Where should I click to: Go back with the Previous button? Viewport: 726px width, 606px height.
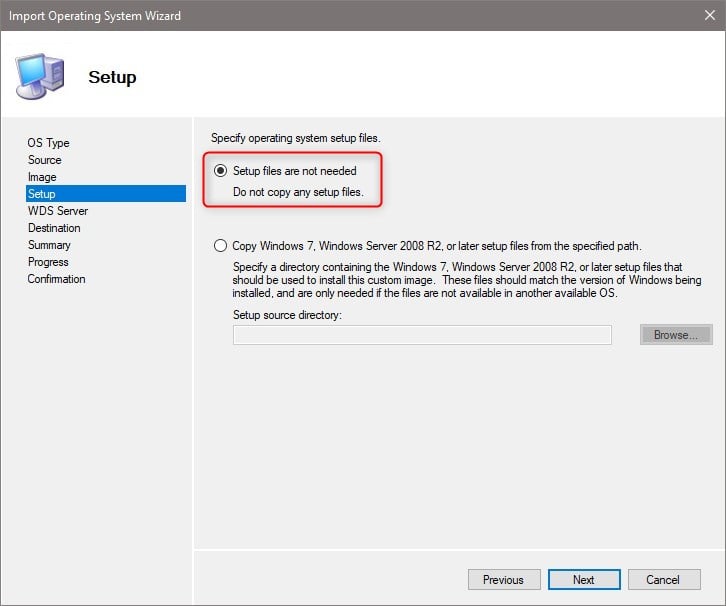coord(504,580)
